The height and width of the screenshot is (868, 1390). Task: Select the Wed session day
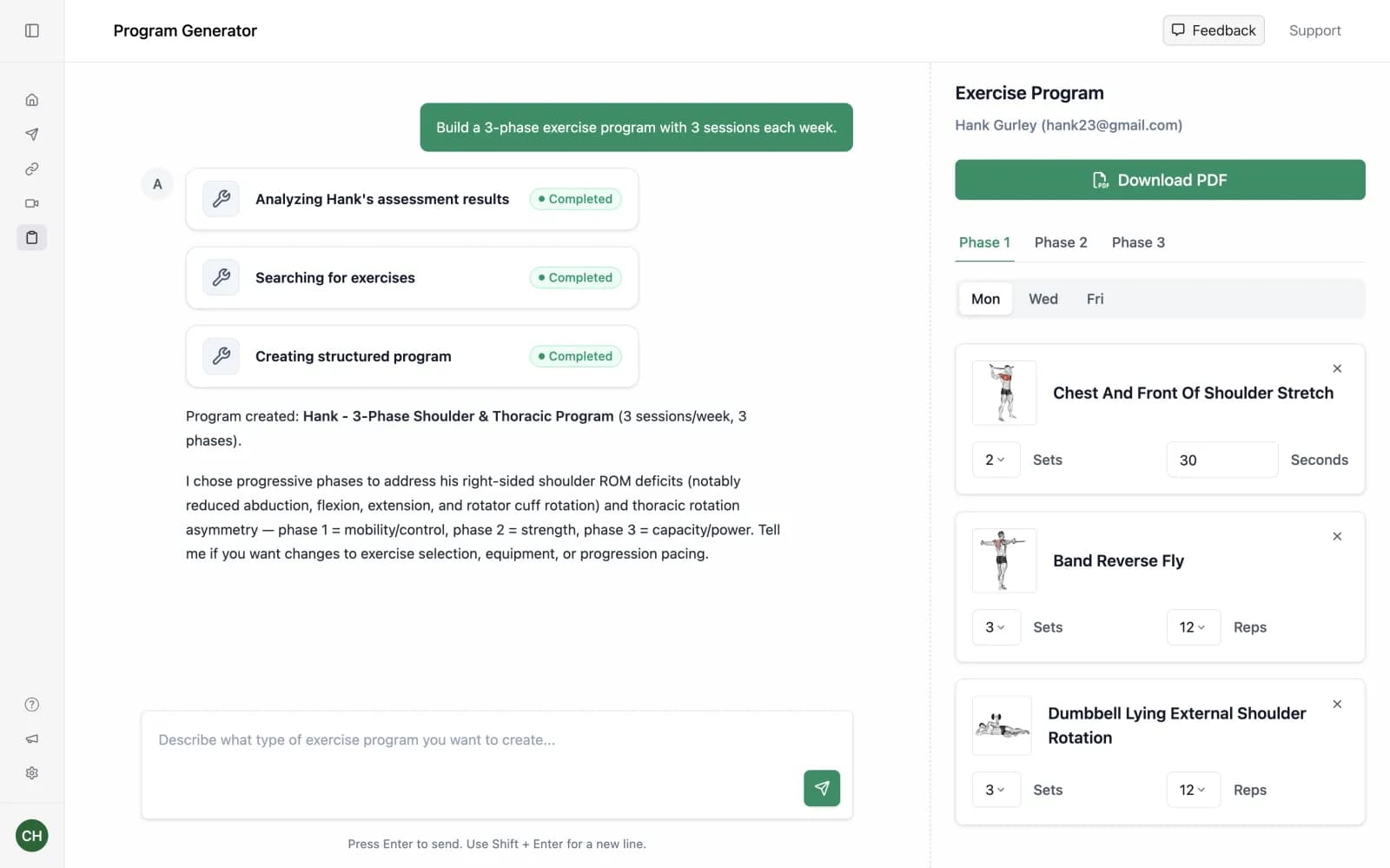[x=1042, y=298]
